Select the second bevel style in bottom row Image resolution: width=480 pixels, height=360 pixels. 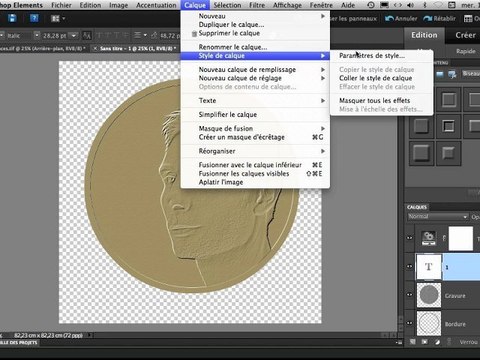(x=449, y=153)
